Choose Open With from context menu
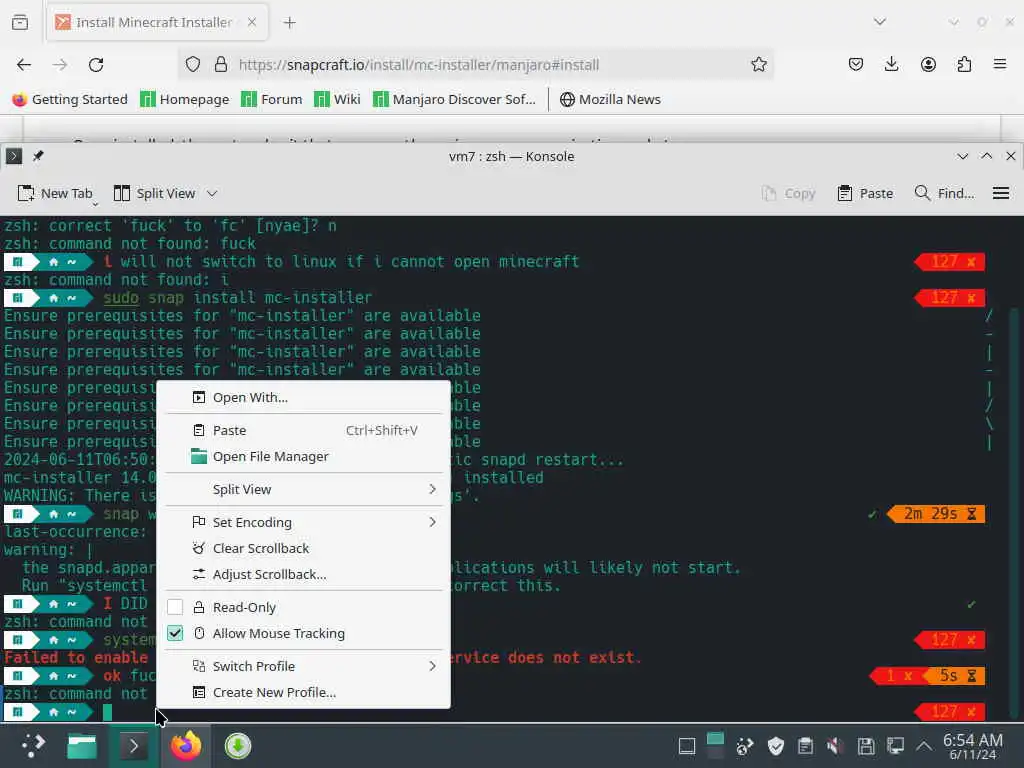The height and width of the screenshot is (768, 1024). point(304,397)
